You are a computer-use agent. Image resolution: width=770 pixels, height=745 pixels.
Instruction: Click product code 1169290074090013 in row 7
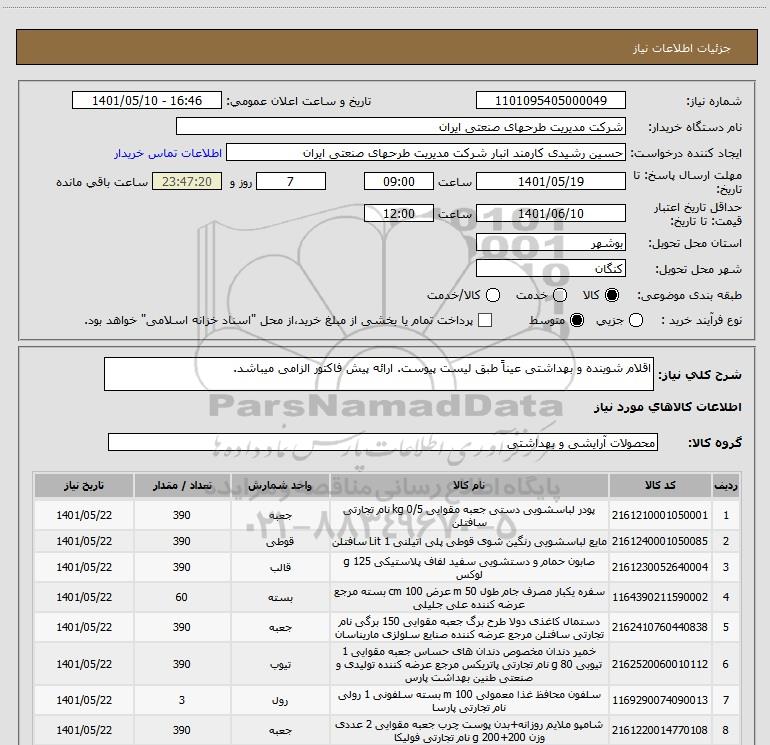pos(660,700)
